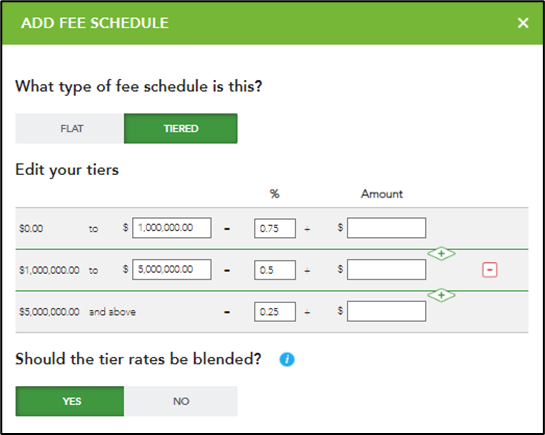545x435 pixels.
Task: Click the 0.25 percent field
Action: tap(275, 312)
